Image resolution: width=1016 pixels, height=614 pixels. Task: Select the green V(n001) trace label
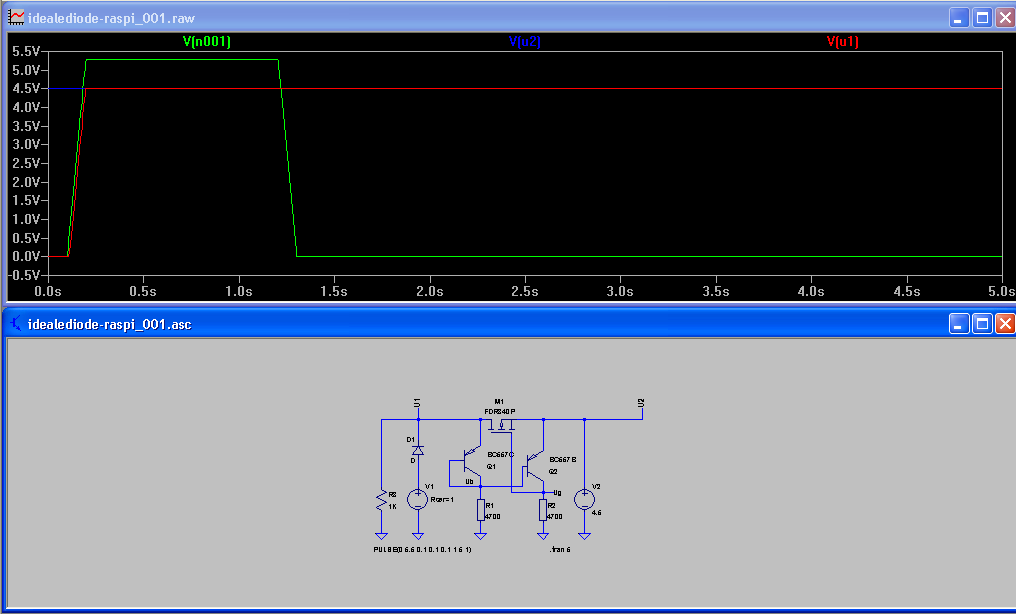click(207, 41)
